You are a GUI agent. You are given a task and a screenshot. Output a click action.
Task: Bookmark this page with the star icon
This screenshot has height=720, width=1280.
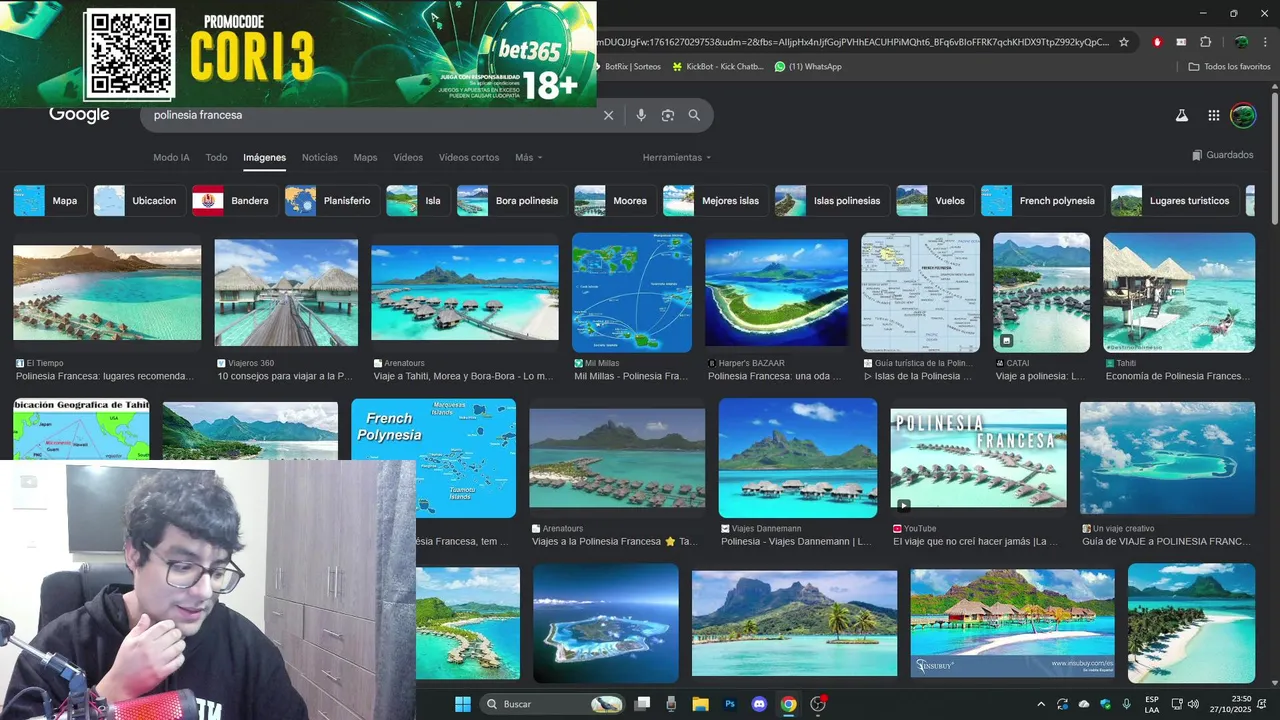pyautogui.click(x=1124, y=42)
